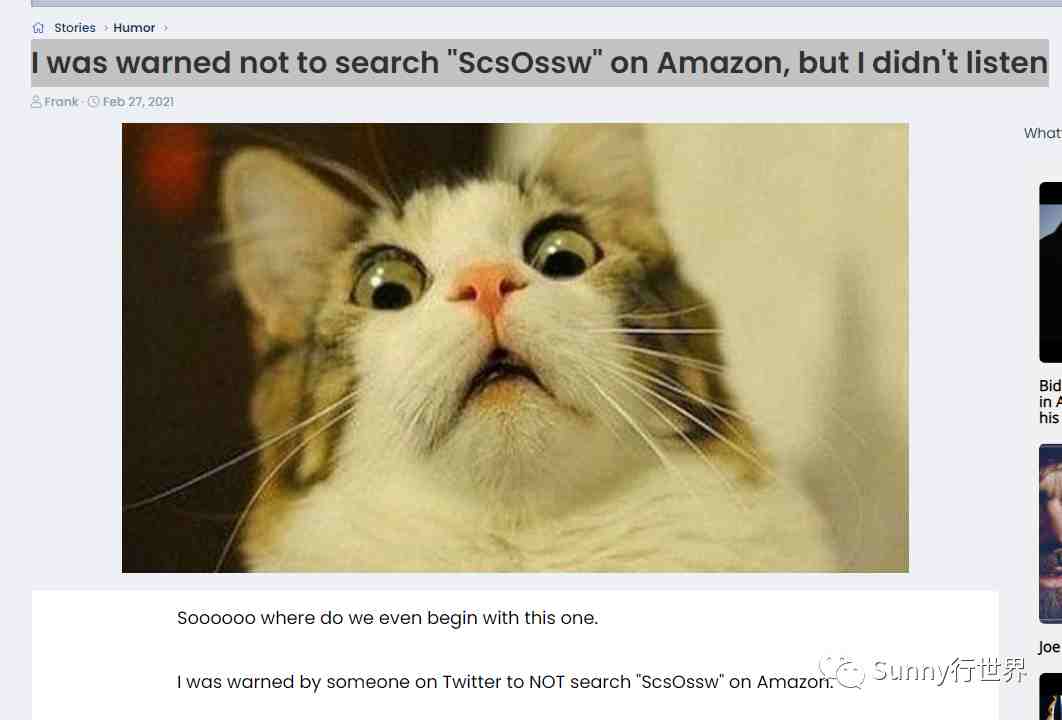Click the author user icon beside Frank
The image size is (1062, 720).
[x=36, y=102]
